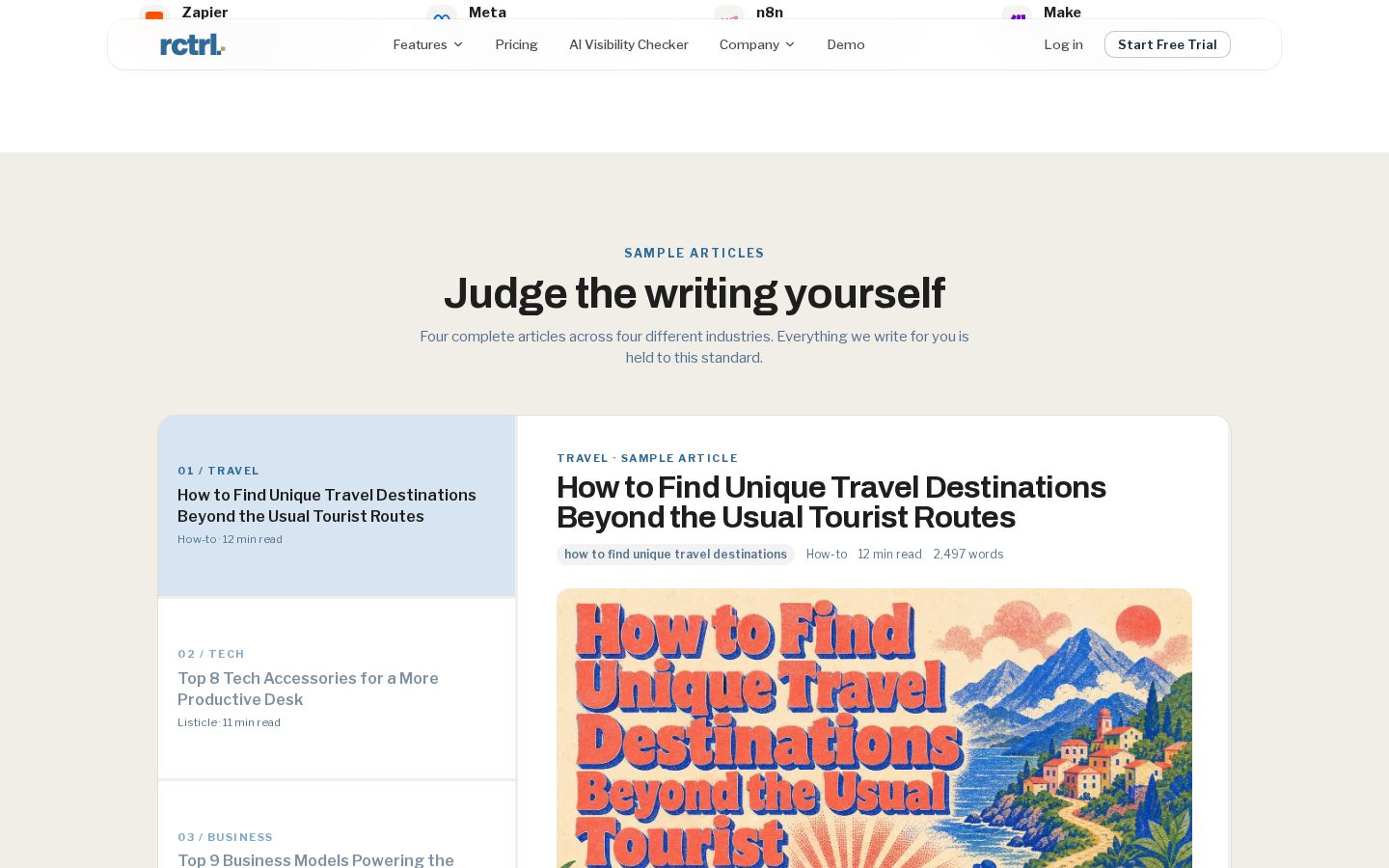The image size is (1389, 868).
Task: Click the travel article cover illustration
Action: coord(874,728)
